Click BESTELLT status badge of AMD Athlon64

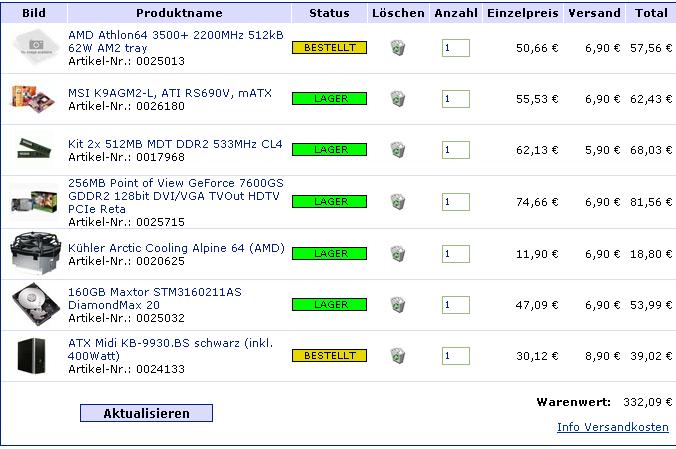click(x=329, y=47)
